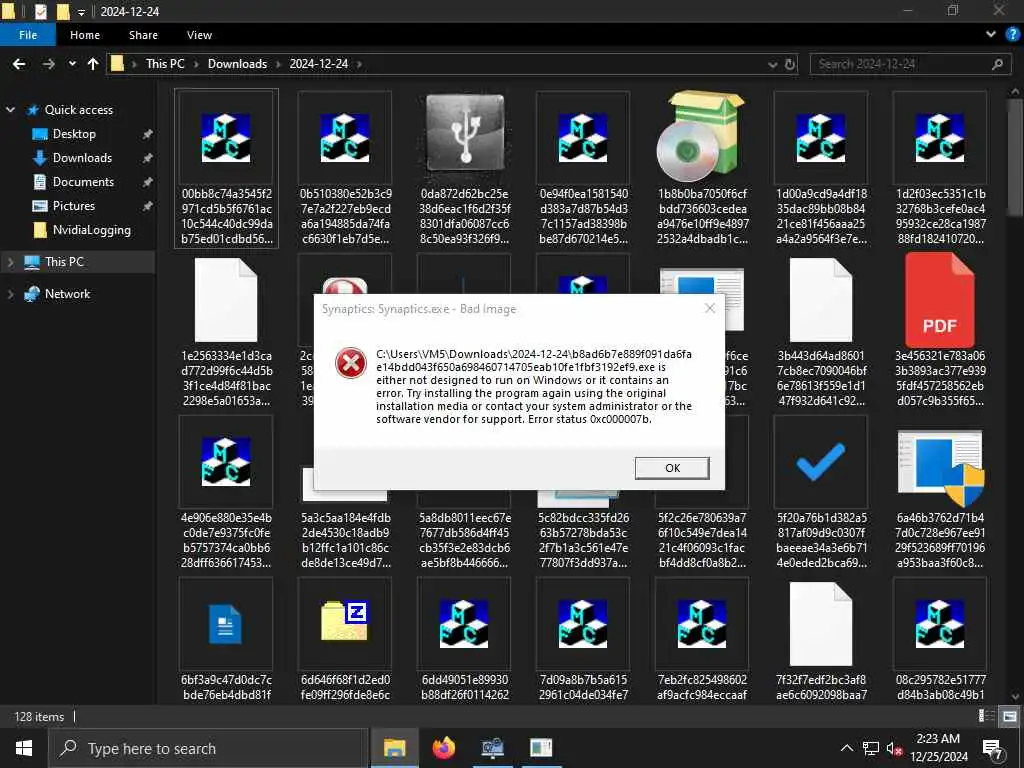Viewport: 1024px width, 768px height.
Task: Open Documents in Quick access
Action: pyautogui.click(x=83, y=182)
